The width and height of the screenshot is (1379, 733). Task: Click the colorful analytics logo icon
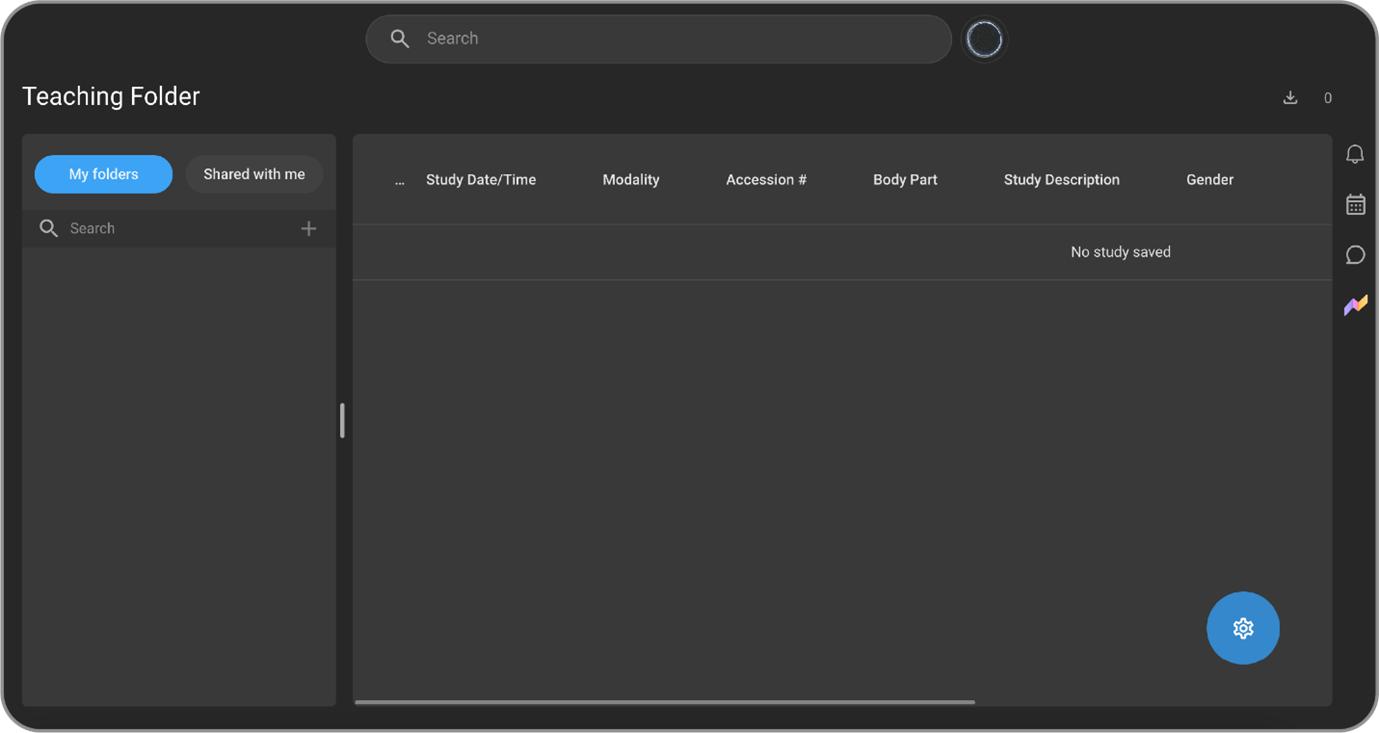tap(1355, 305)
